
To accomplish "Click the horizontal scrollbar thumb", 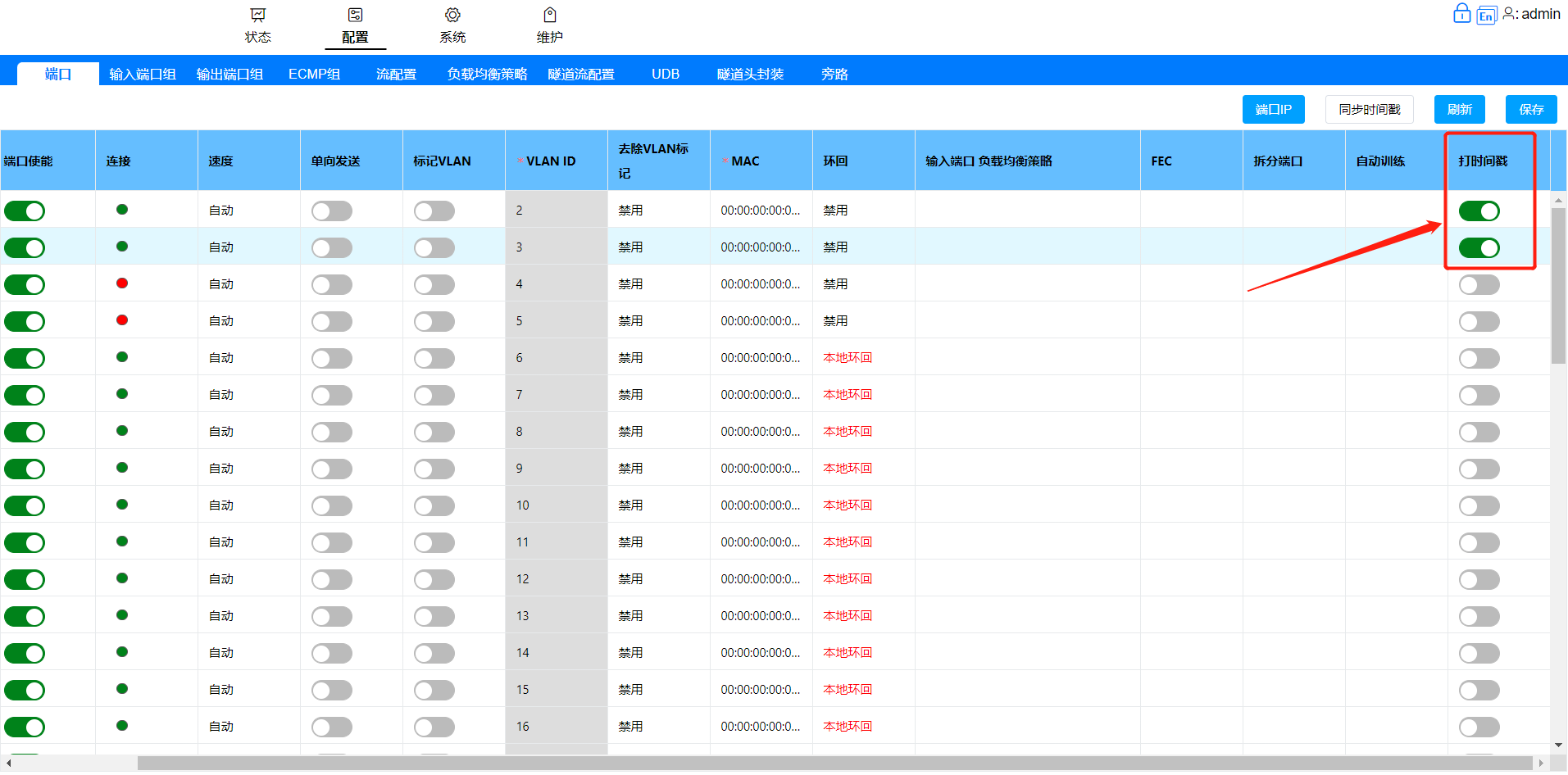I will (835, 763).
